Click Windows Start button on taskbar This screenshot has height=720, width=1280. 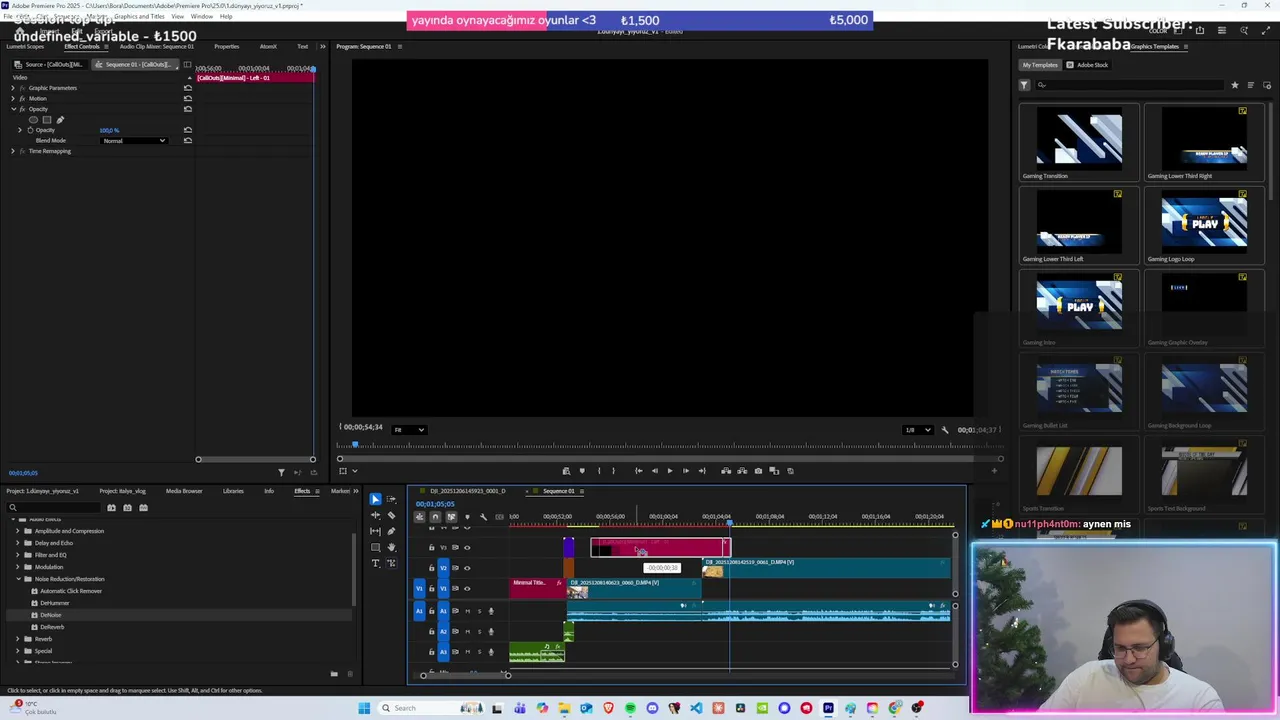[x=364, y=708]
